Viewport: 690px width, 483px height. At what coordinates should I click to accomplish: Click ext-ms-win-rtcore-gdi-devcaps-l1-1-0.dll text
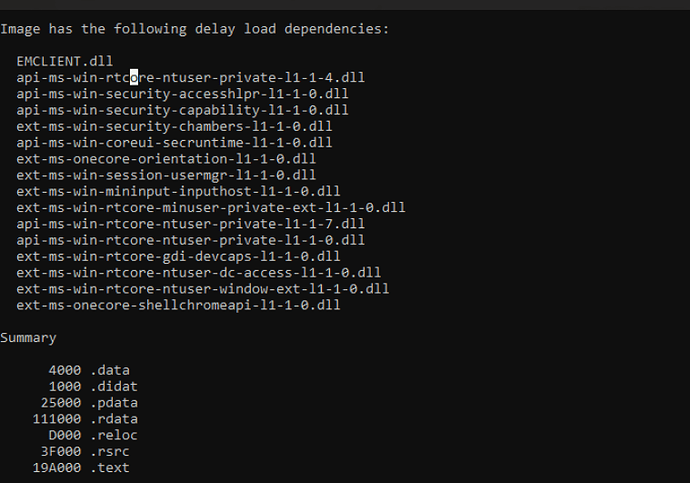pyautogui.click(x=178, y=256)
